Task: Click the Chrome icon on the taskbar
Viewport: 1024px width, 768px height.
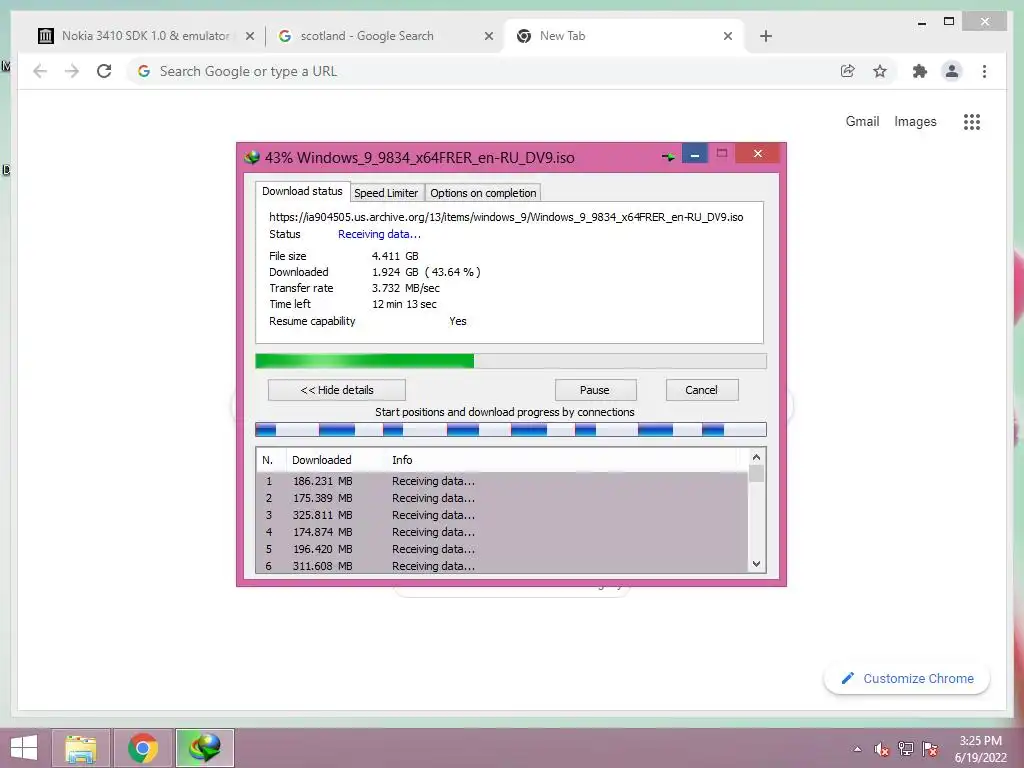Action: point(143,748)
